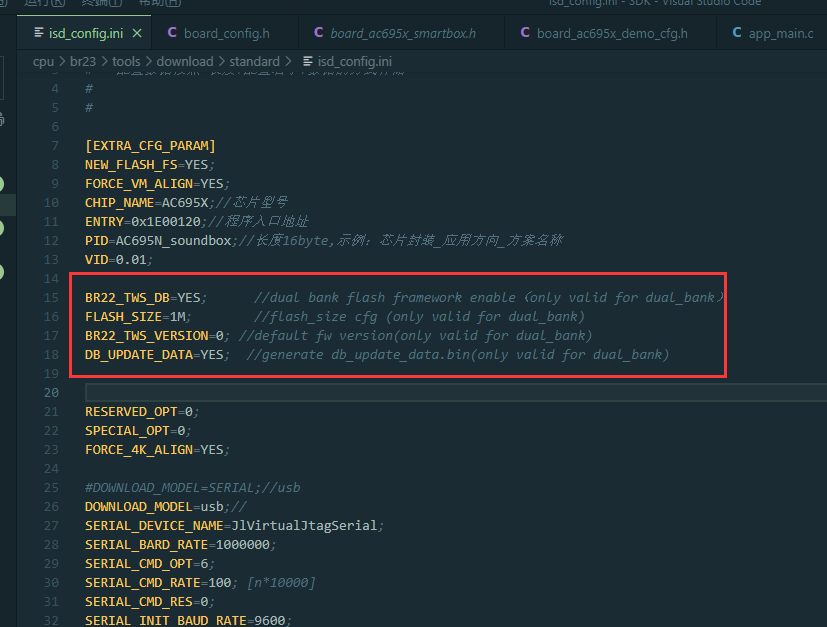Click the FORCE_VM_ALIGN=YES line
Screen dimensions: 827x627
click(x=157, y=184)
